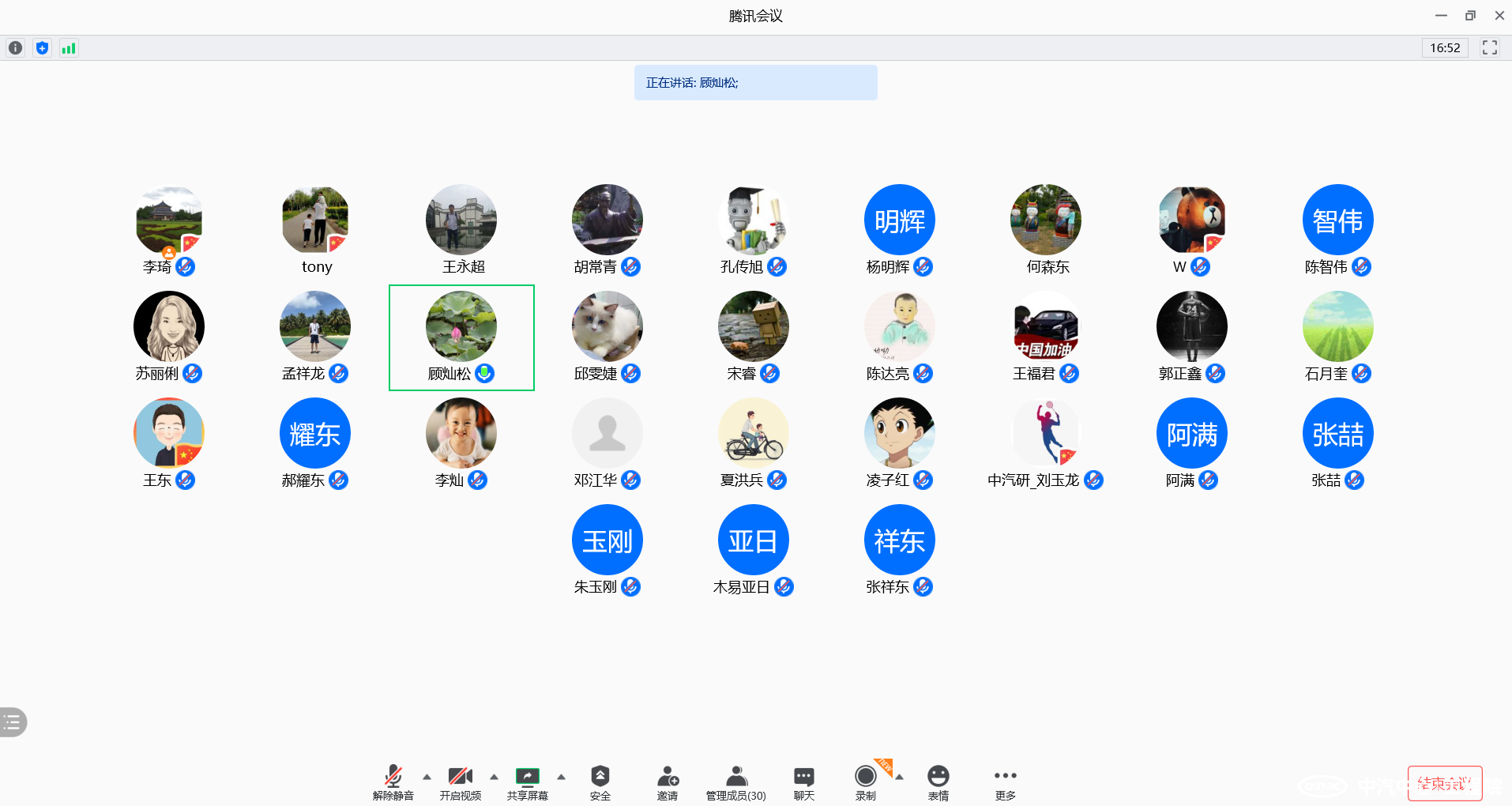Open the Emoji (表情) reactions
The width and height of the screenshot is (1512, 806).
tap(938, 782)
